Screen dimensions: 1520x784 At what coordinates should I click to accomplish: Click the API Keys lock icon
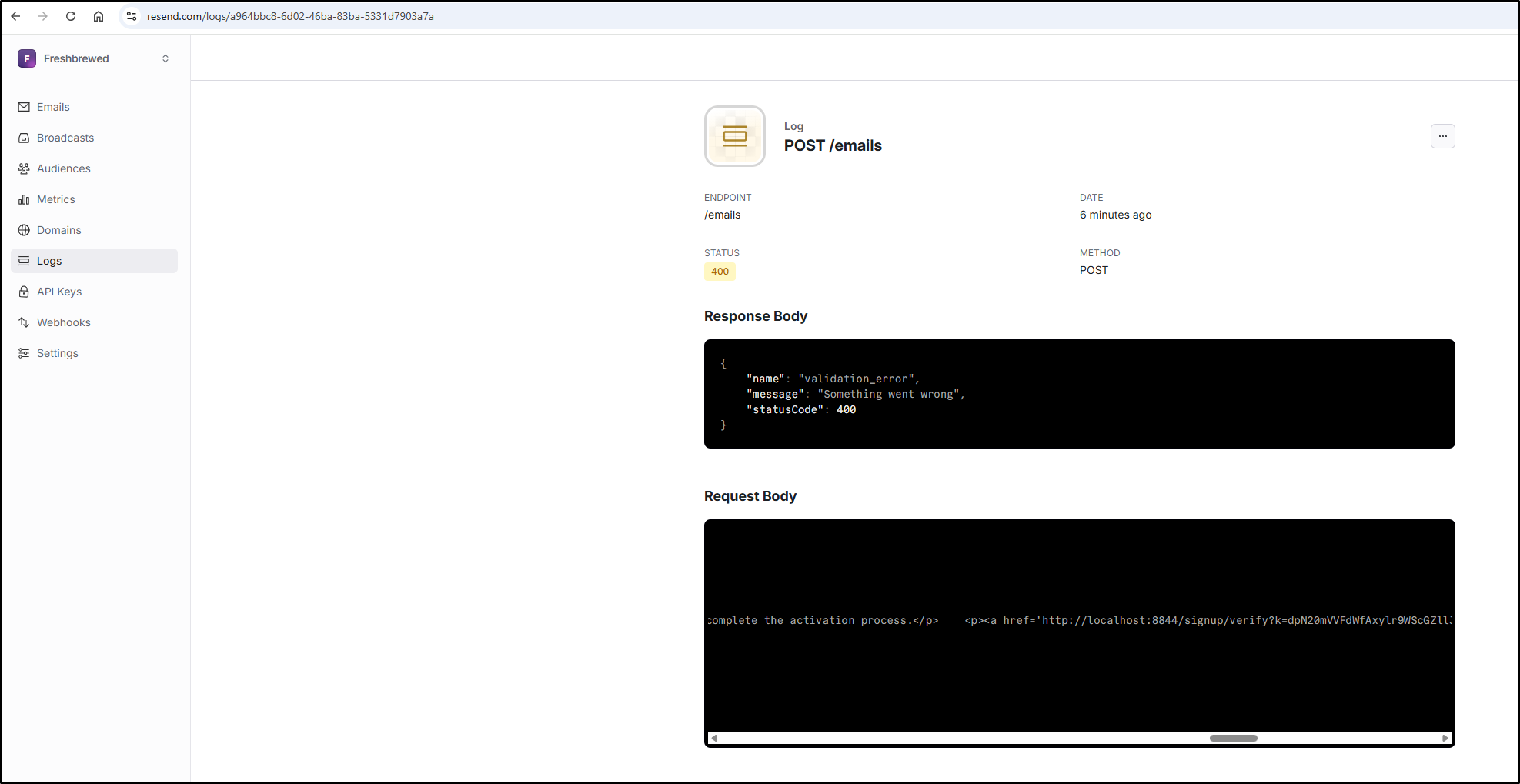24,292
